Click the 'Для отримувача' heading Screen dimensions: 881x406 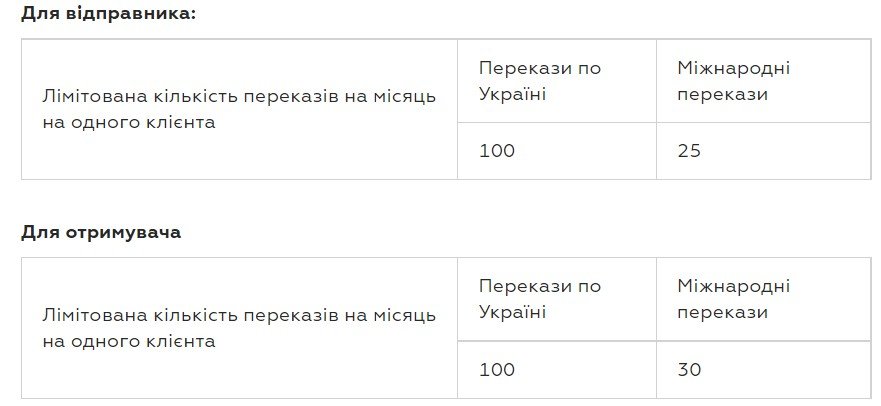click(101, 232)
